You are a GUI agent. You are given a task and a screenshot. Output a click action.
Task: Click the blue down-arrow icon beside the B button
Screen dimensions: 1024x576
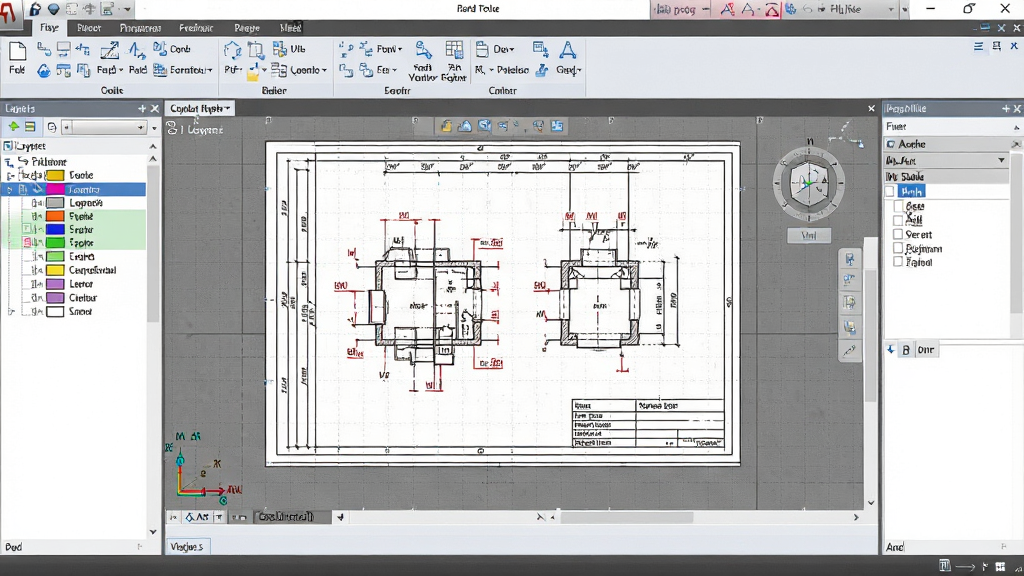coord(891,350)
